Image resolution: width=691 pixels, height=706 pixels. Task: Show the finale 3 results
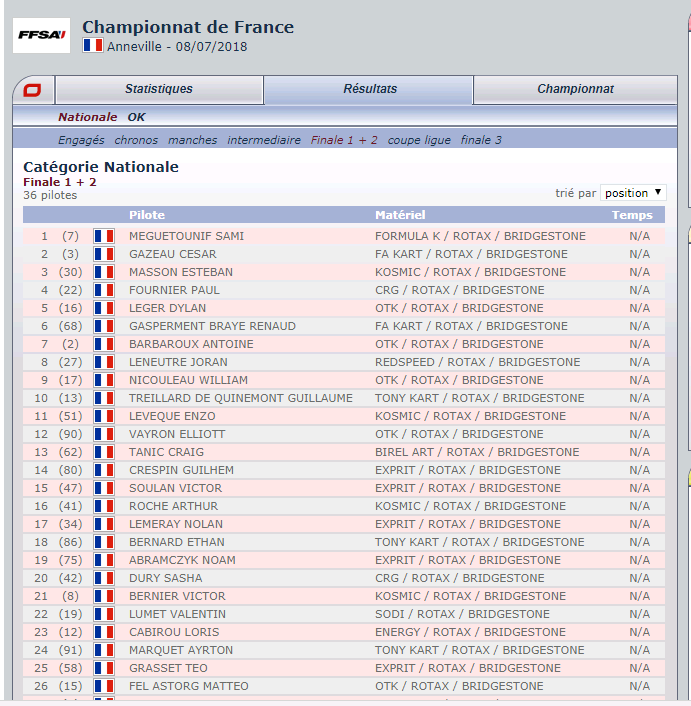(481, 140)
